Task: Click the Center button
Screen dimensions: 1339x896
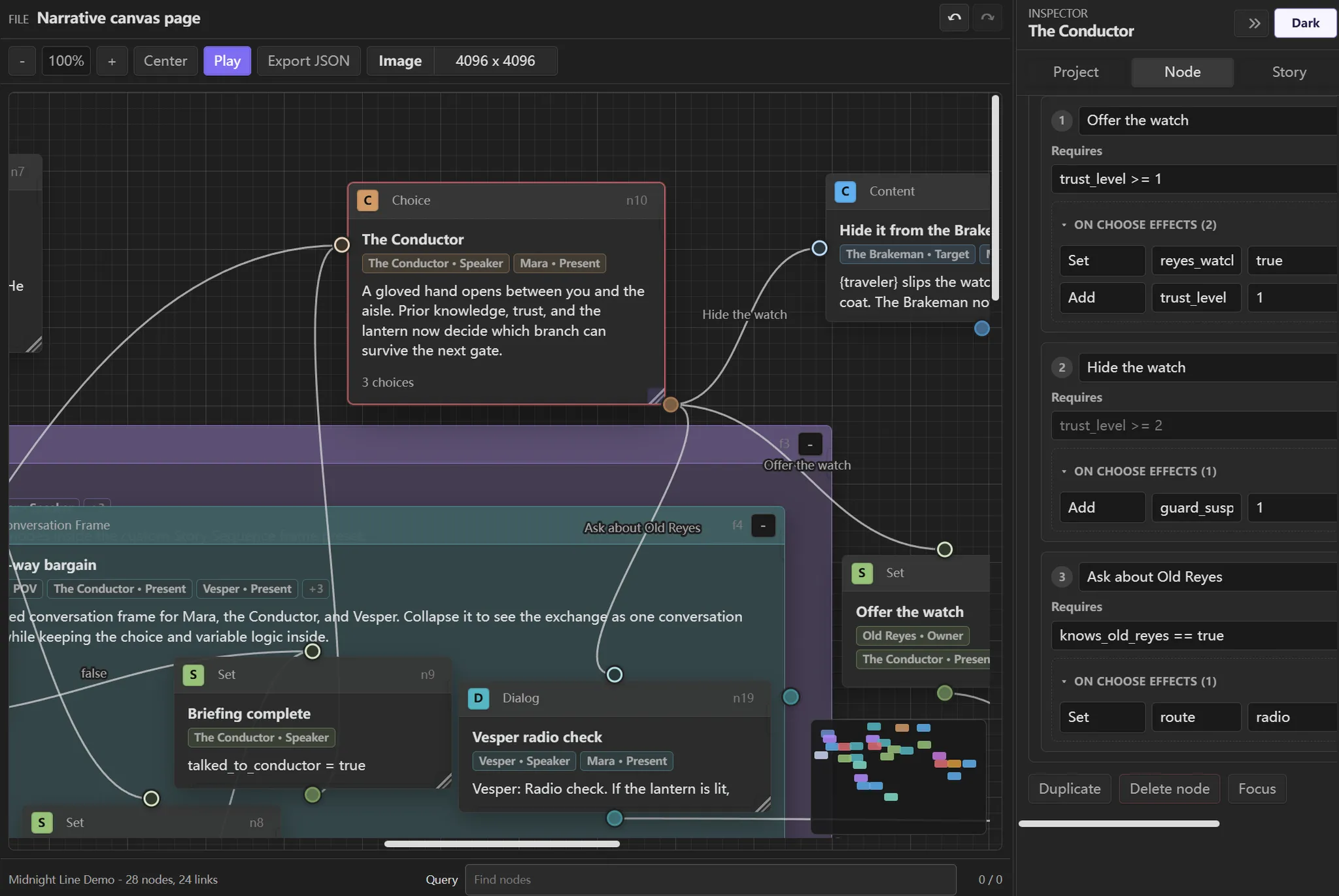Action: click(165, 61)
